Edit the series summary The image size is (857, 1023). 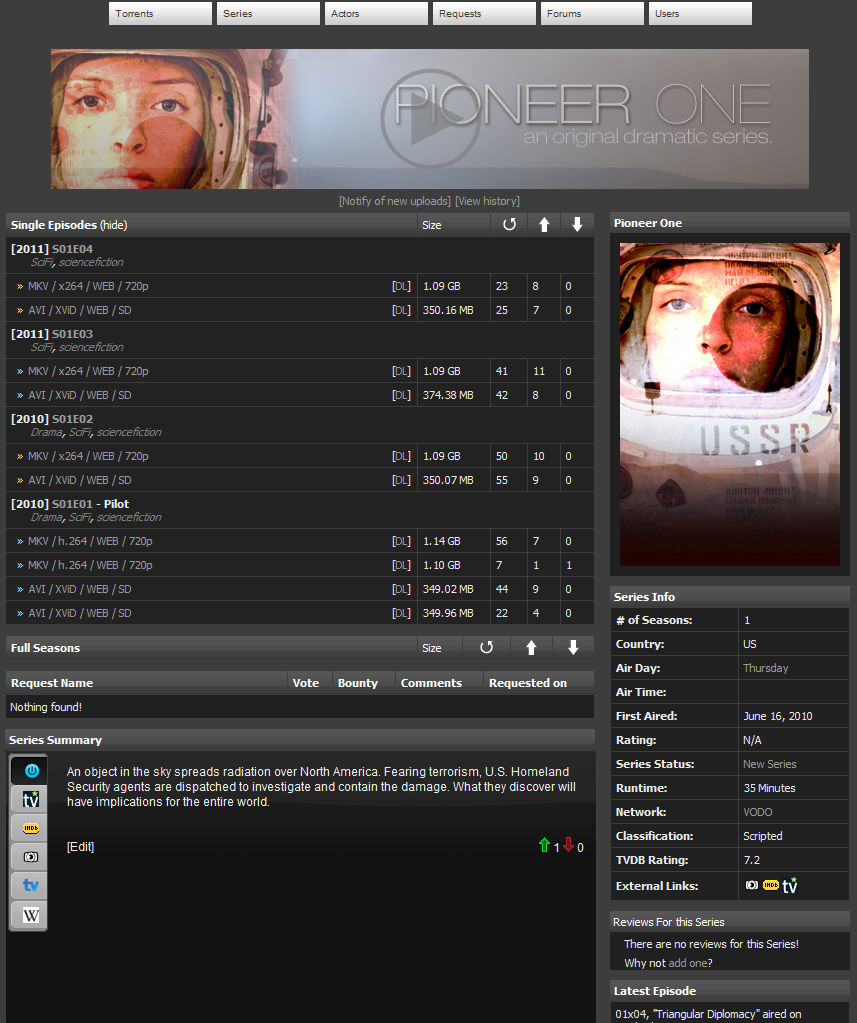80,847
